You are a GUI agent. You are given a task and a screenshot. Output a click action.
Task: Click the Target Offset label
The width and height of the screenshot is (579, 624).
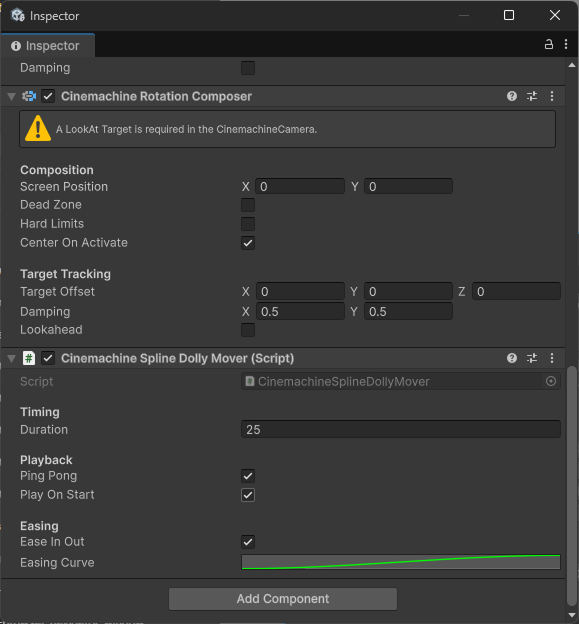pyautogui.click(x=58, y=292)
